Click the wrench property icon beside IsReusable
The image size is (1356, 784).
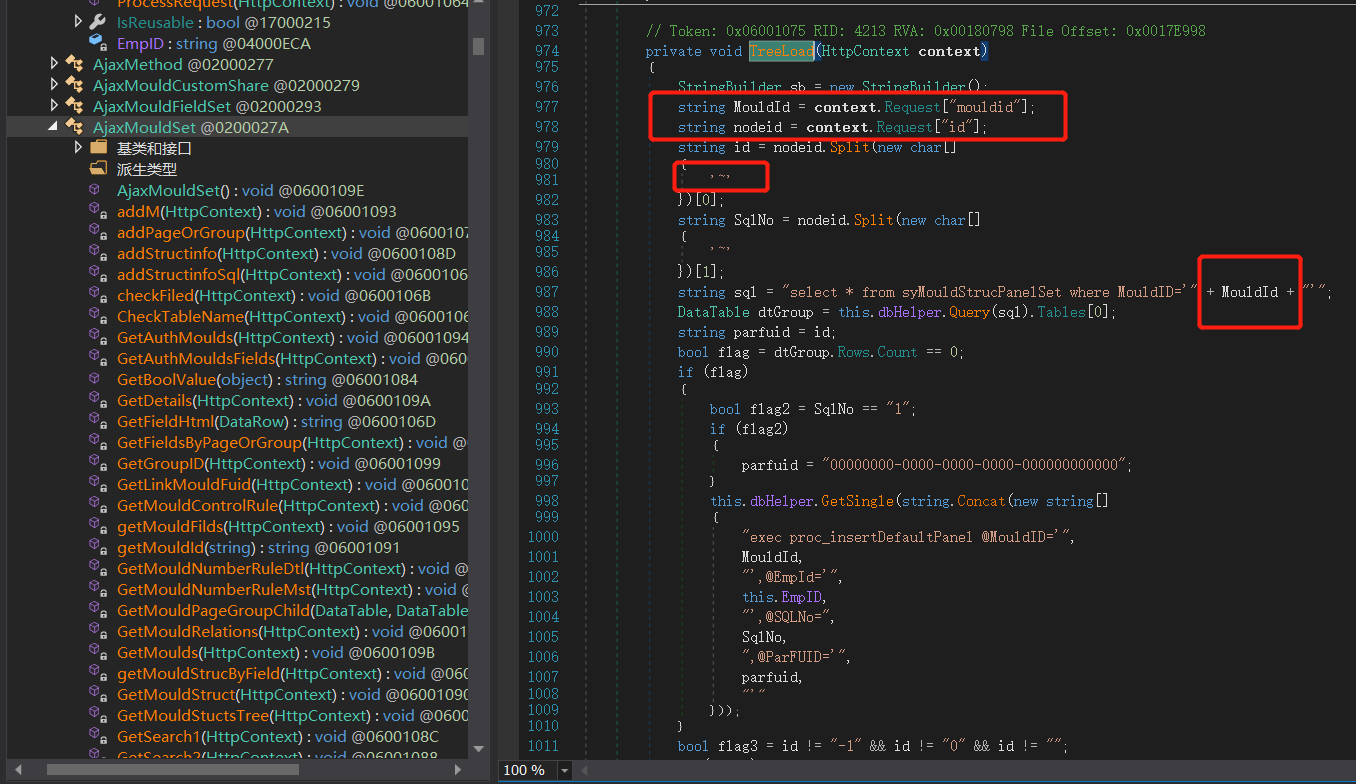[98, 22]
